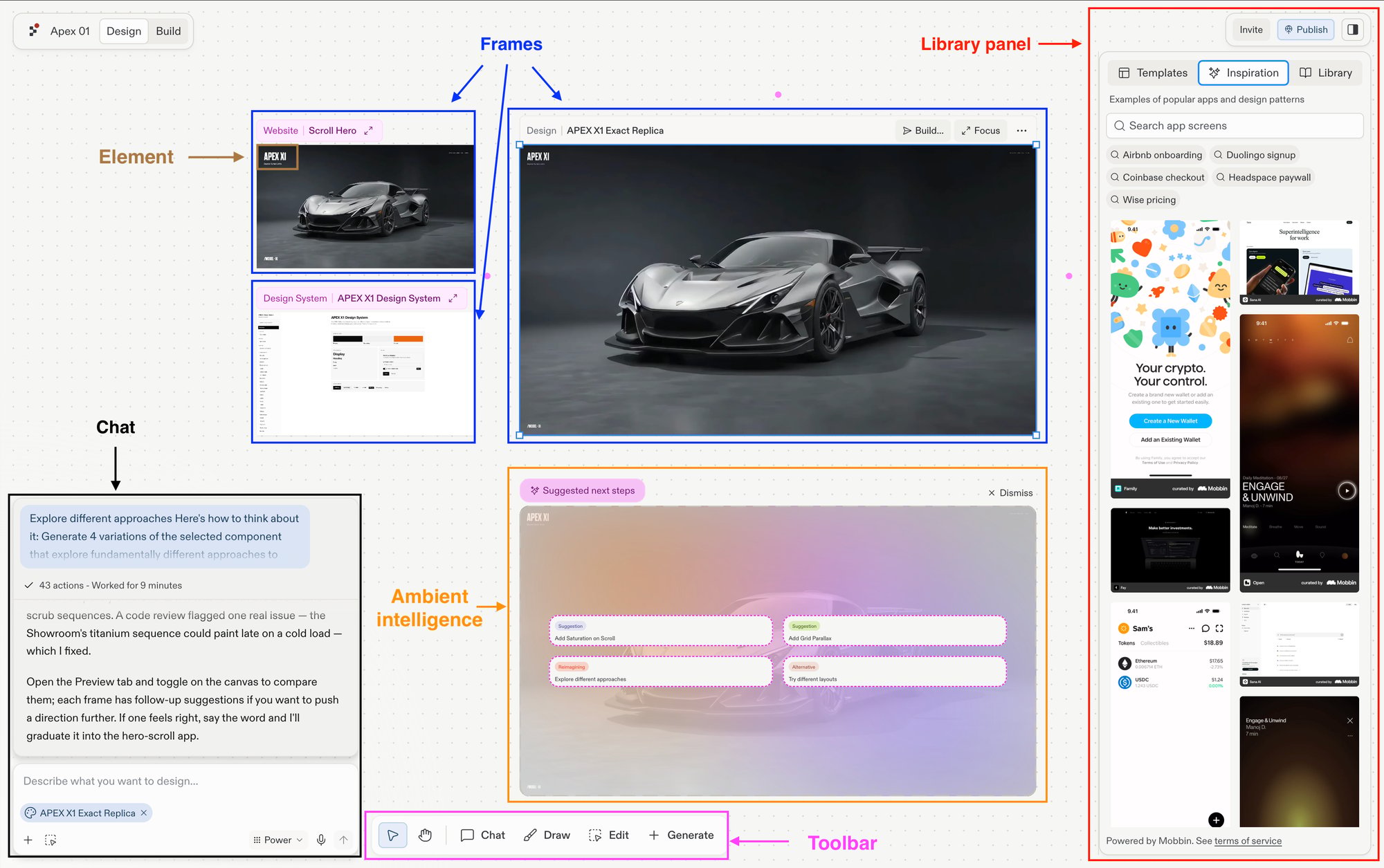
Task: Select the Airbnb onboarding search chip
Action: click(1156, 155)
